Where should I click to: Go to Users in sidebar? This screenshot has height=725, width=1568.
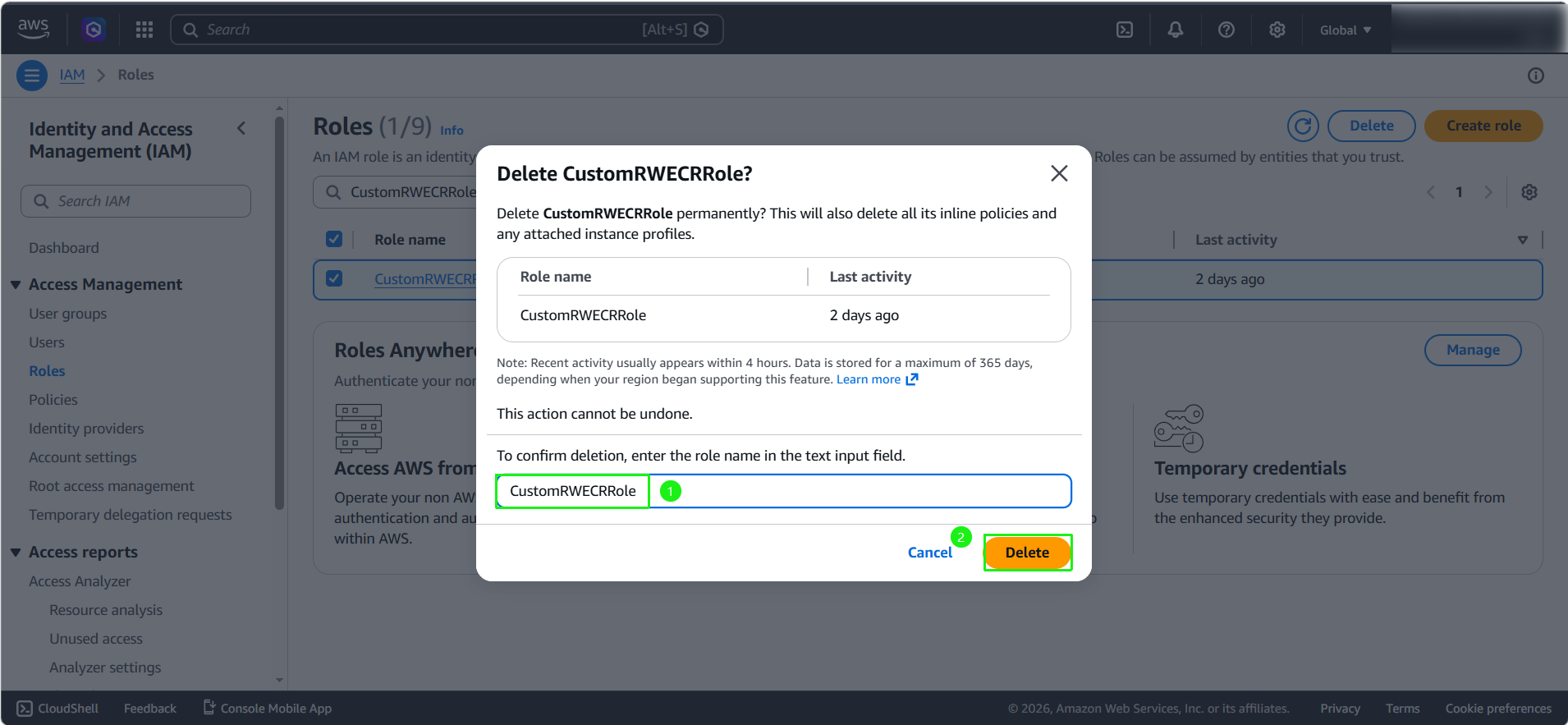click(47, 342)
